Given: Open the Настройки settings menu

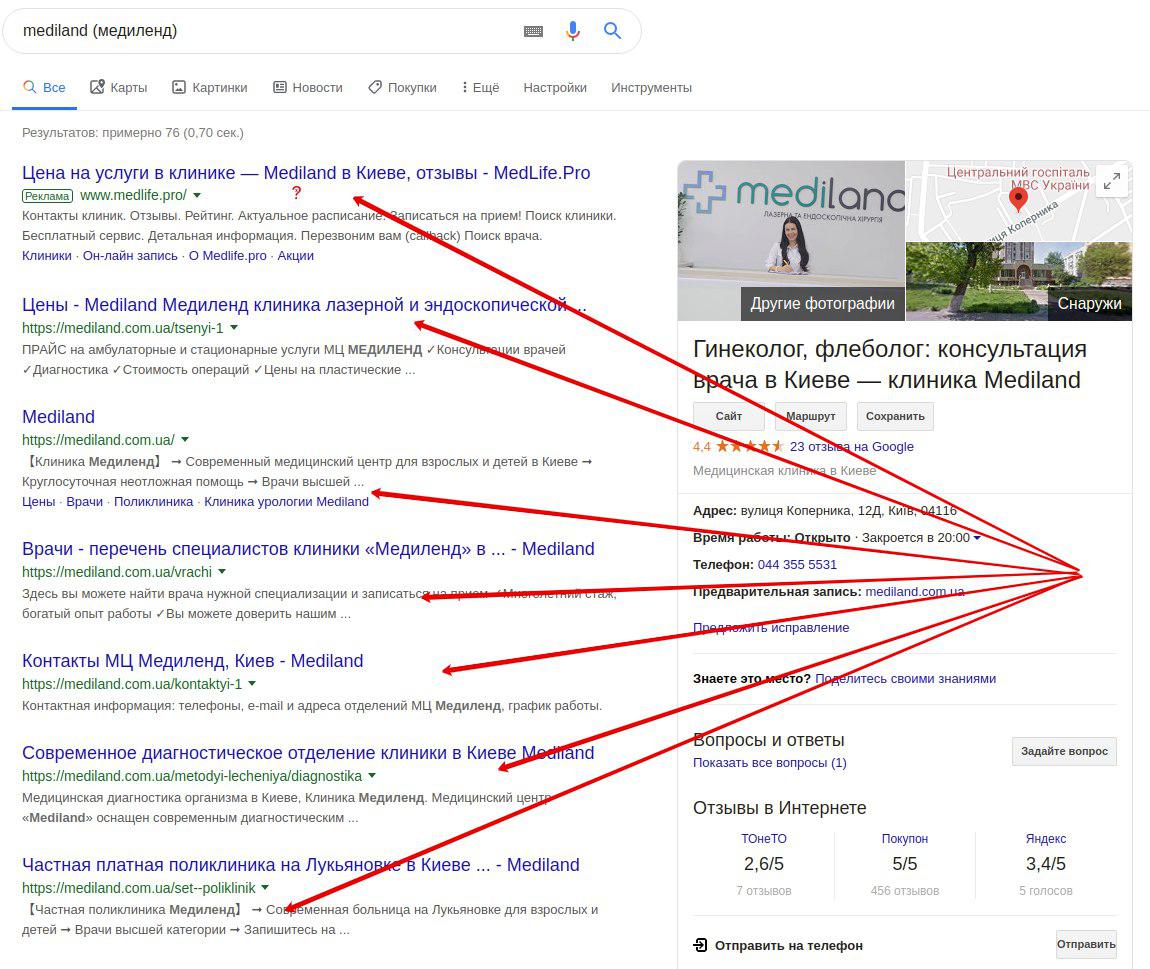Looking at the screenshot, I should point(555,87).
